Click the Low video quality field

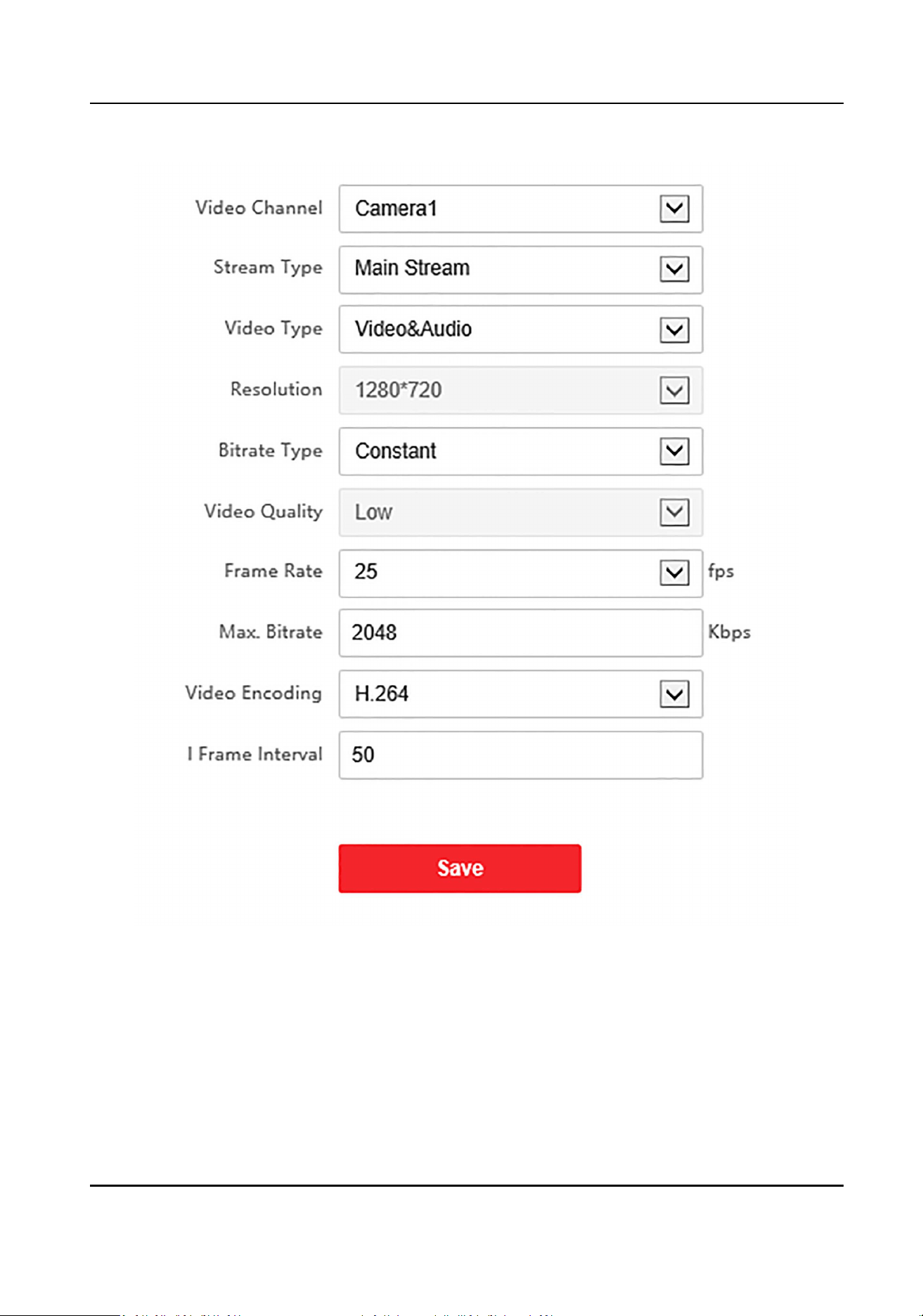[521, 512]
